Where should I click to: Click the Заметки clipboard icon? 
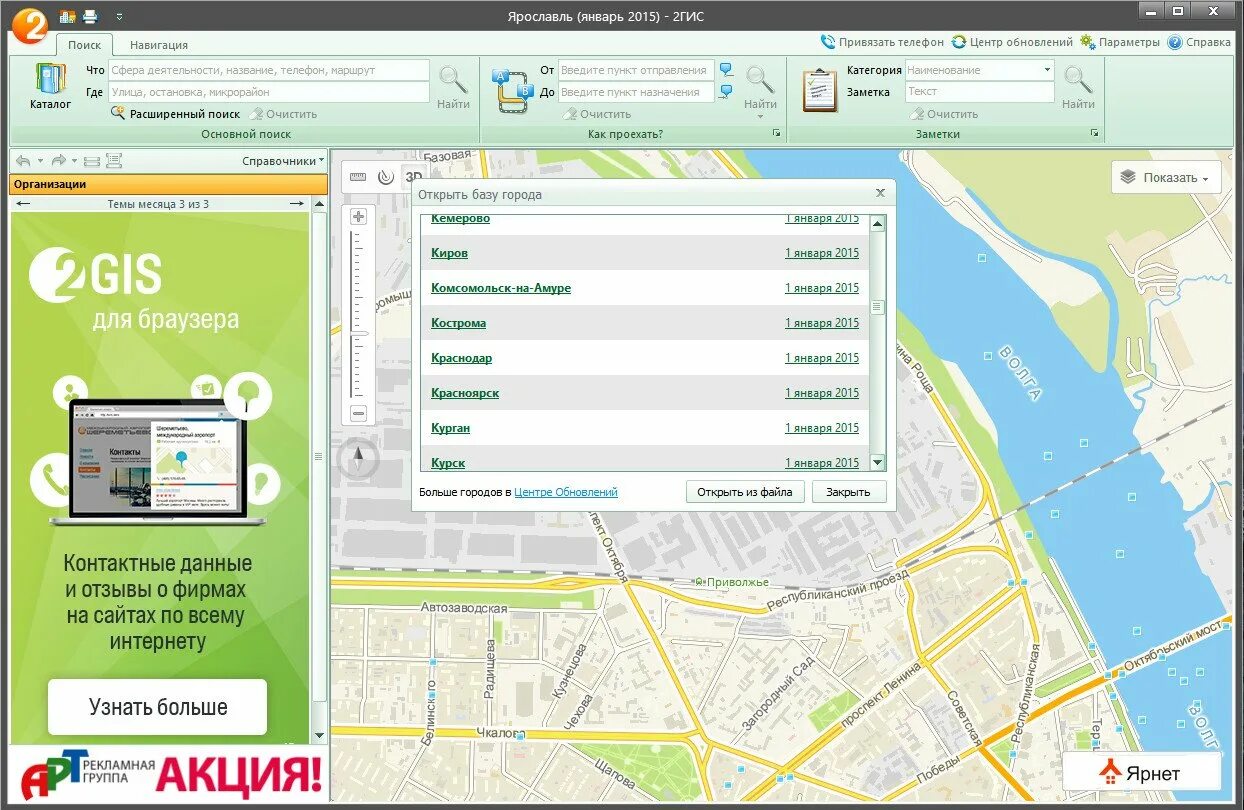[820, 90]
